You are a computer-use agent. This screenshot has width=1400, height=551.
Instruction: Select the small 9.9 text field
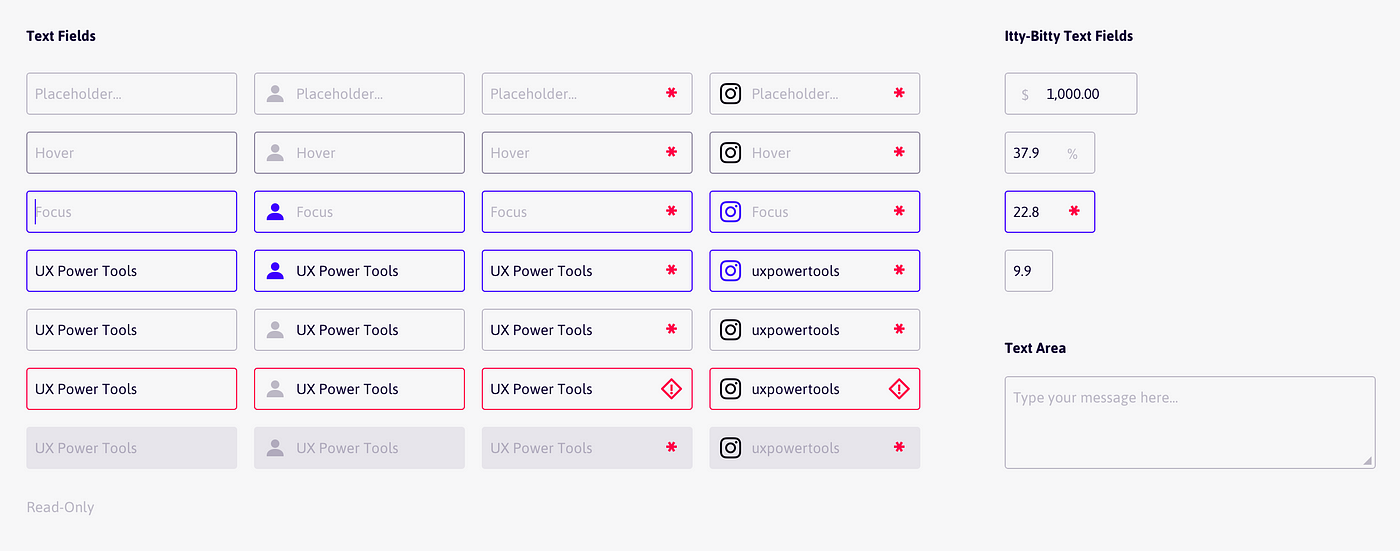(x=1029, y=271)
